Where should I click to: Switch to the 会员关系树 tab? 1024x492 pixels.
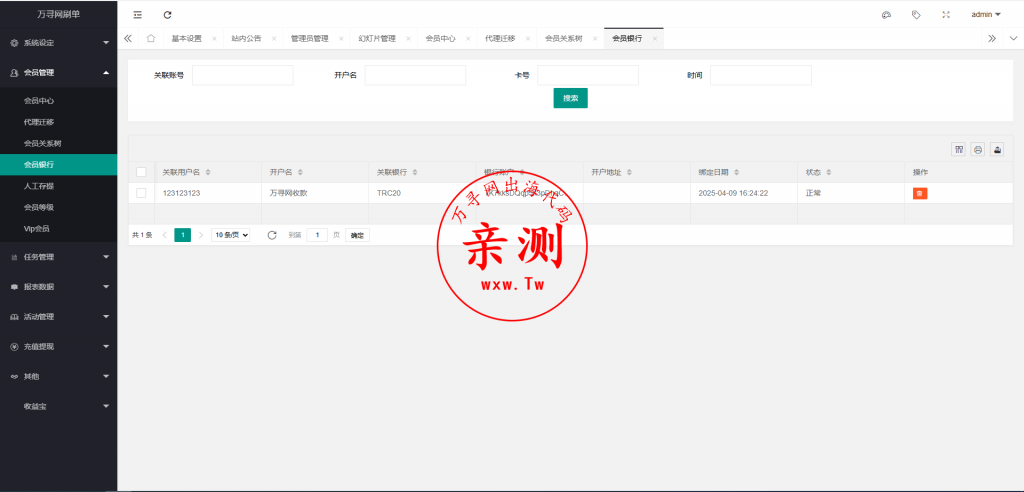pos(564,39)
